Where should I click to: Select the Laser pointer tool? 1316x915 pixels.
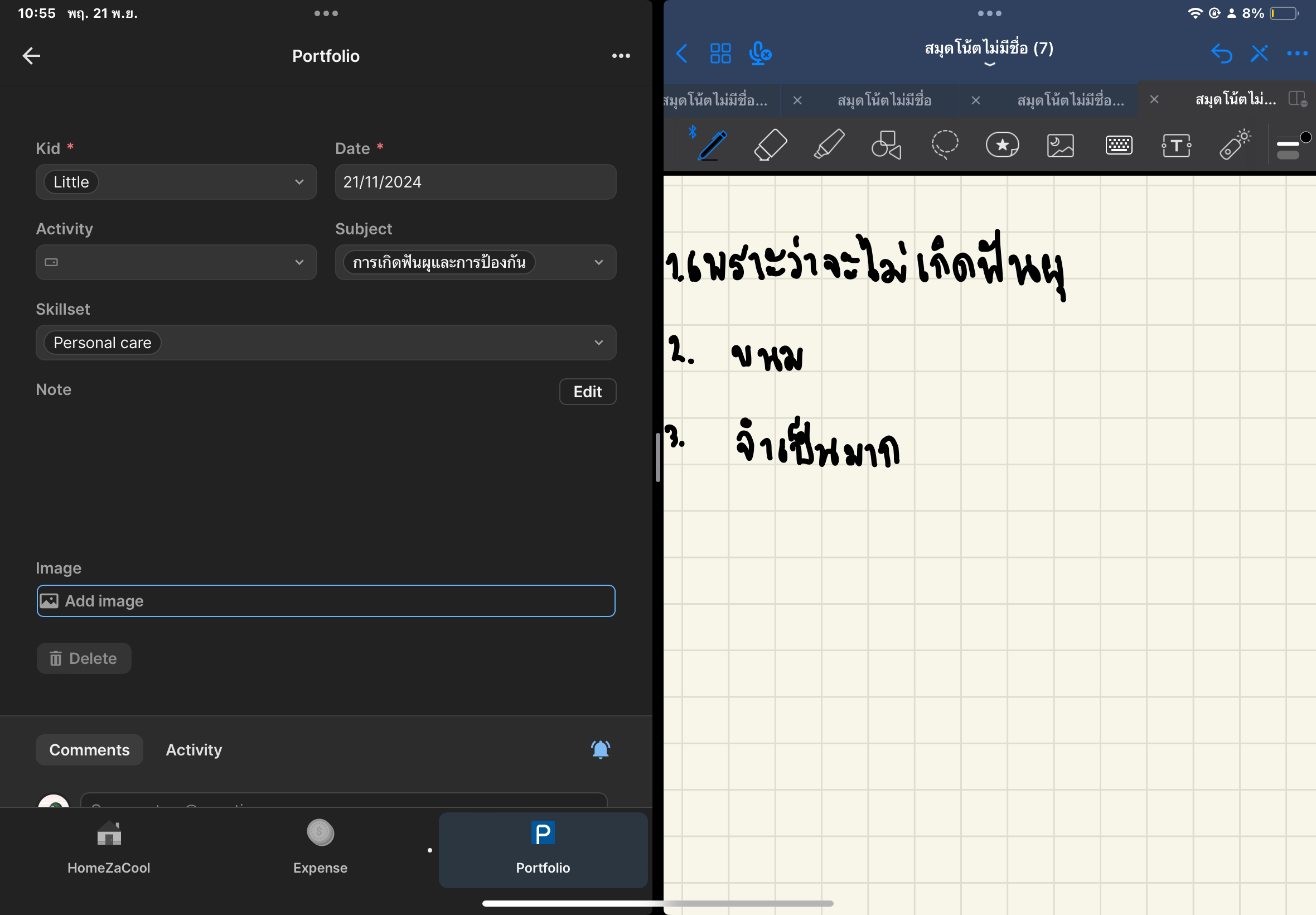coord(1235,145)
